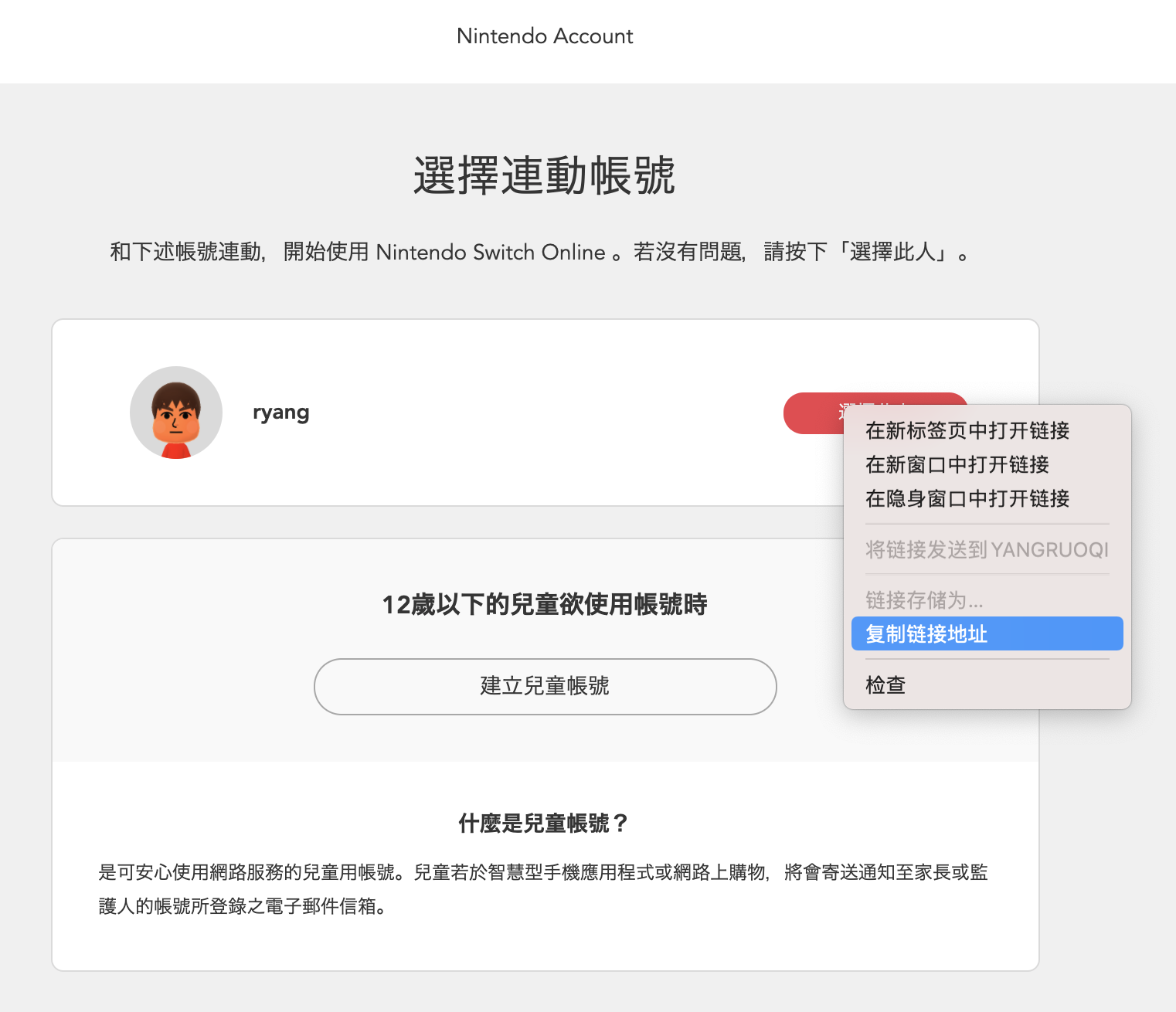Click 和下述帳號連動 text in instructions
This screenshot has width=1176, height=1012.
tap(185, 253)
